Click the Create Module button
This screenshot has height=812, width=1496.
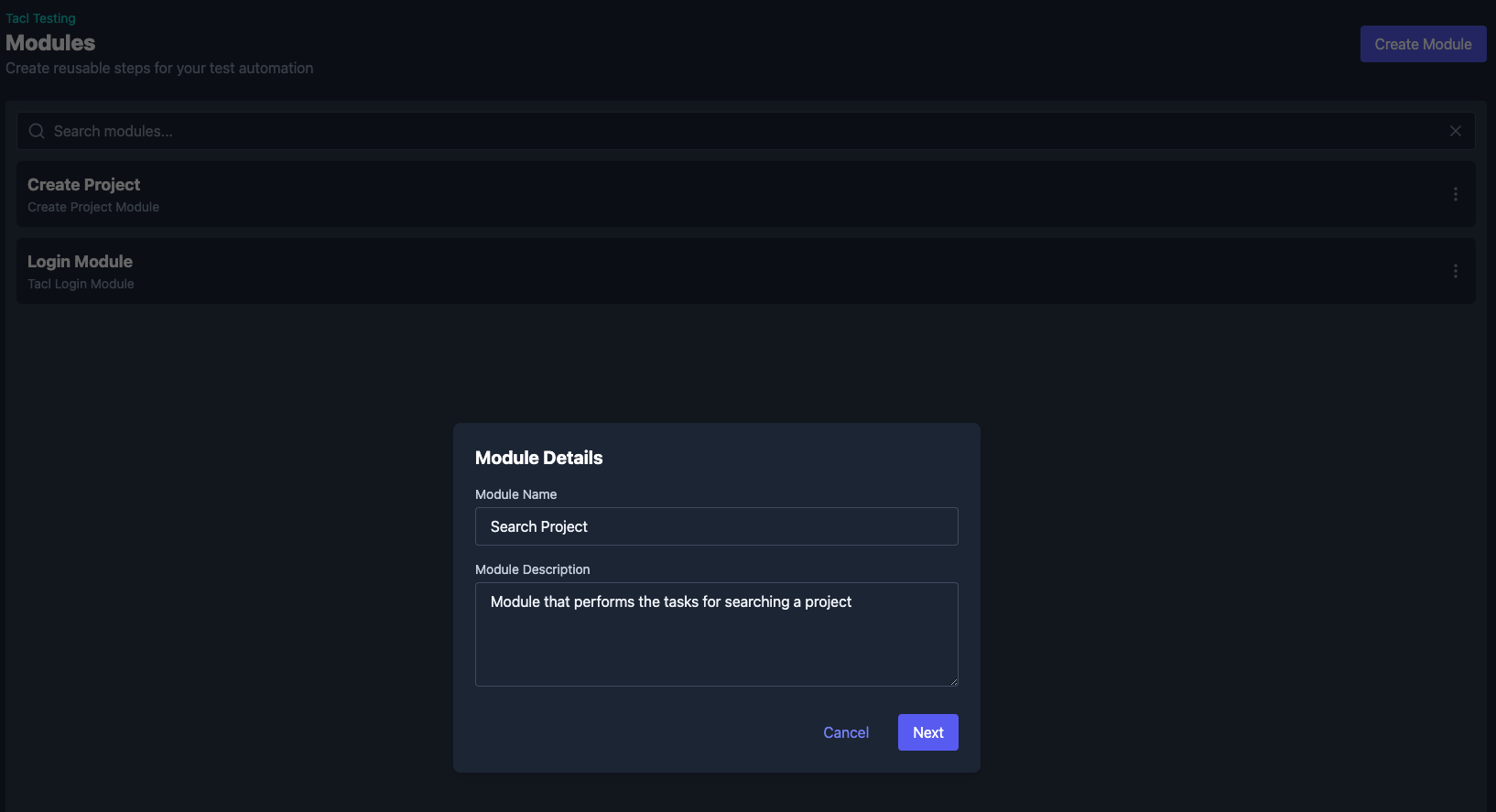[1423, 44]
